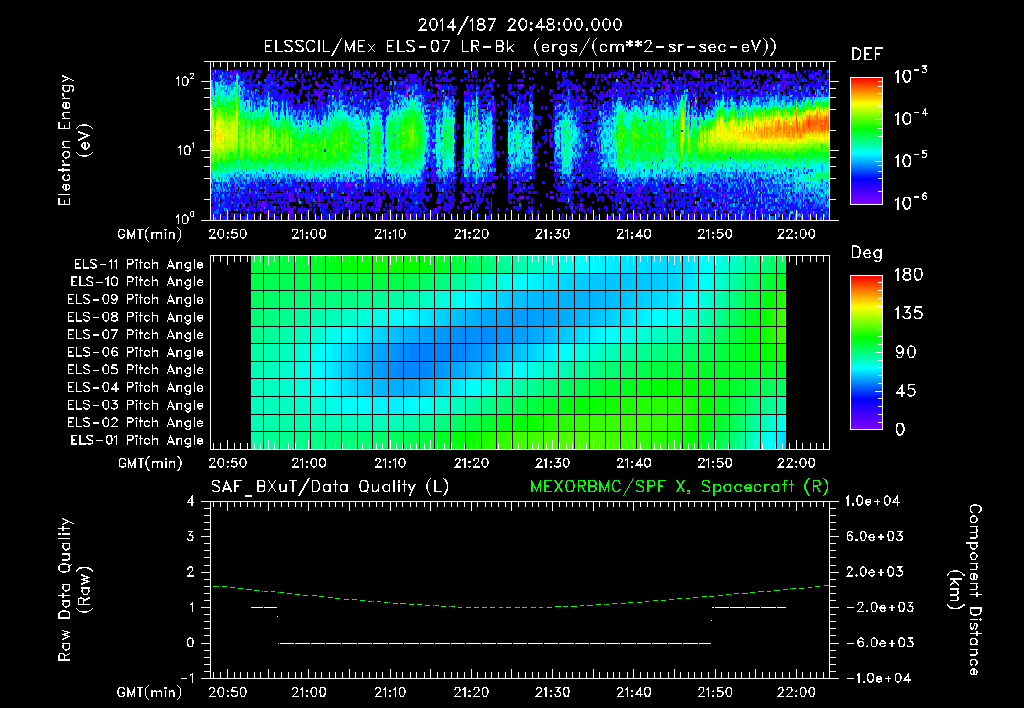This screenshot has width=1024, height=708.
Task: Click the ELS-04 Pitch Angle row label
Action: coord(135,387)
